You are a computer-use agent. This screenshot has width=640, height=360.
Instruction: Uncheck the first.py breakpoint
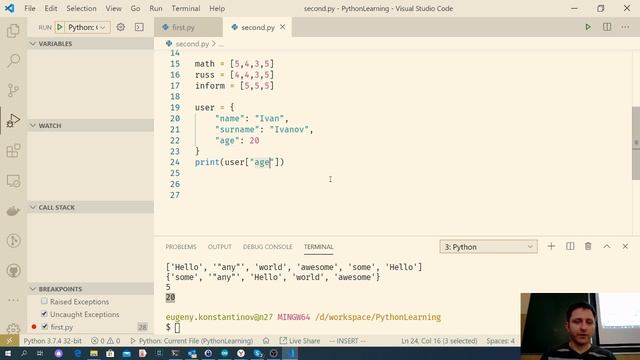[x=45, y=327]
